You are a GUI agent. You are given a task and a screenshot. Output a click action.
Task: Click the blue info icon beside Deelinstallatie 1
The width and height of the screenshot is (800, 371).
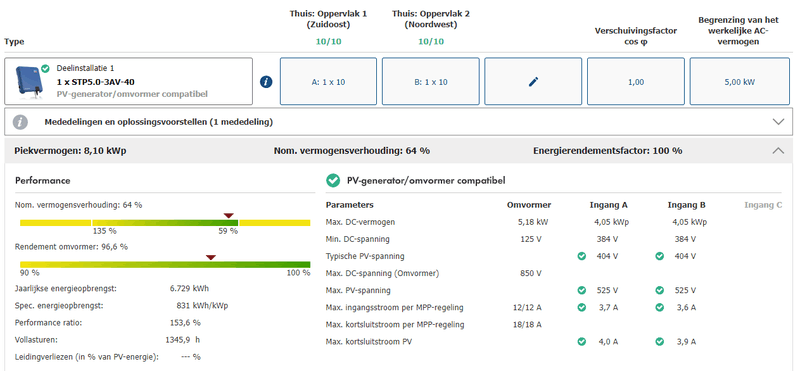(x=266, y=82)
